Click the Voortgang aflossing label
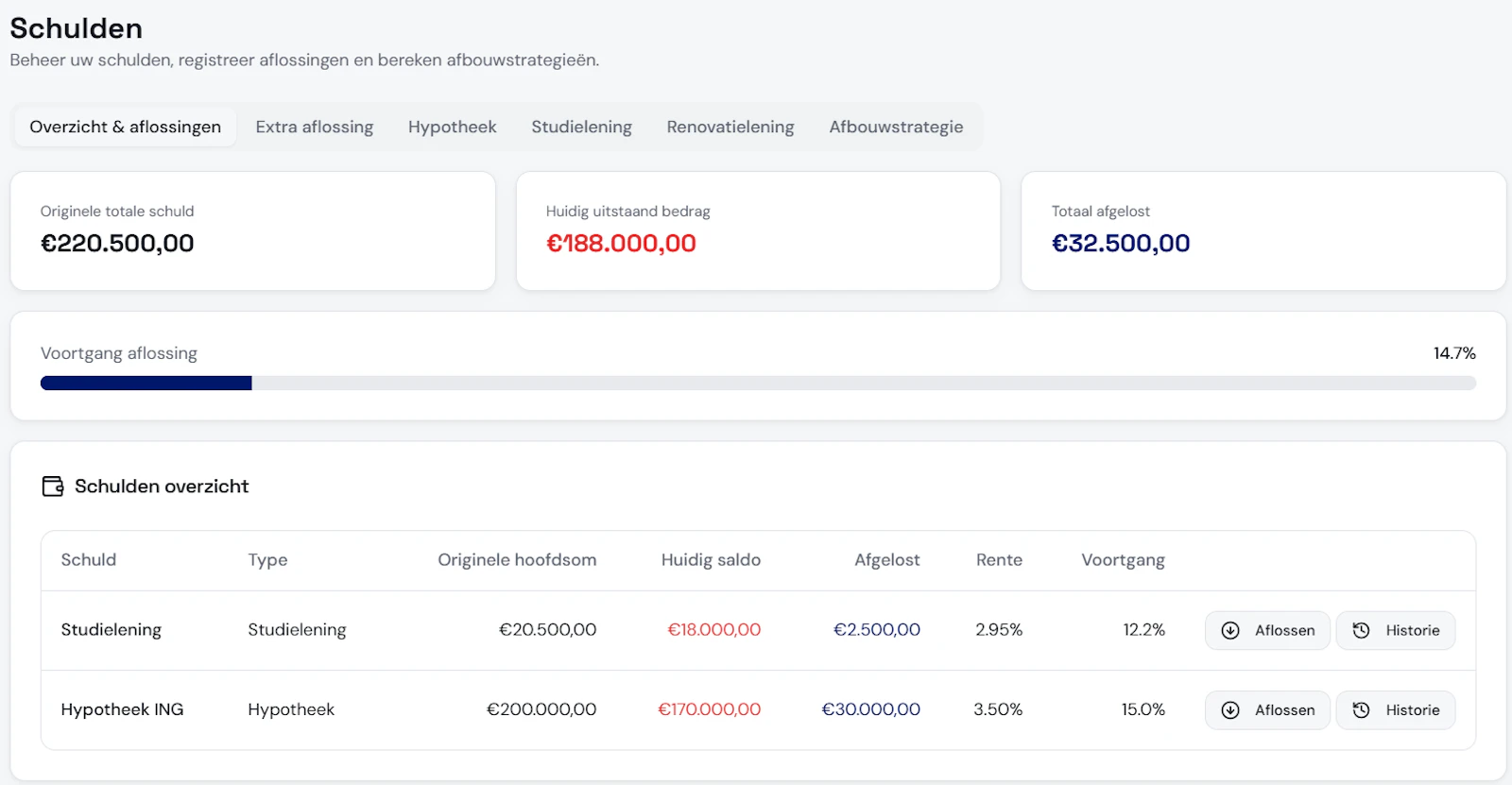 [x=119, y=353]
